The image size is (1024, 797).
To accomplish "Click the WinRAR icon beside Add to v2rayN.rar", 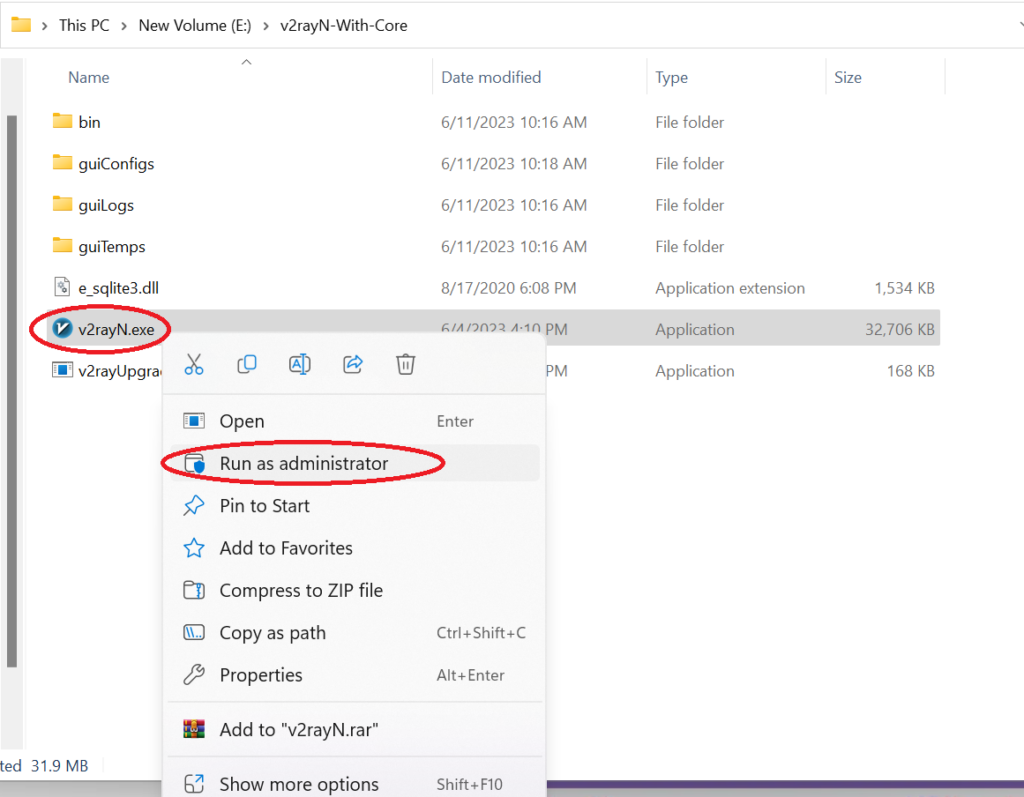I will (x=194, y=730).
